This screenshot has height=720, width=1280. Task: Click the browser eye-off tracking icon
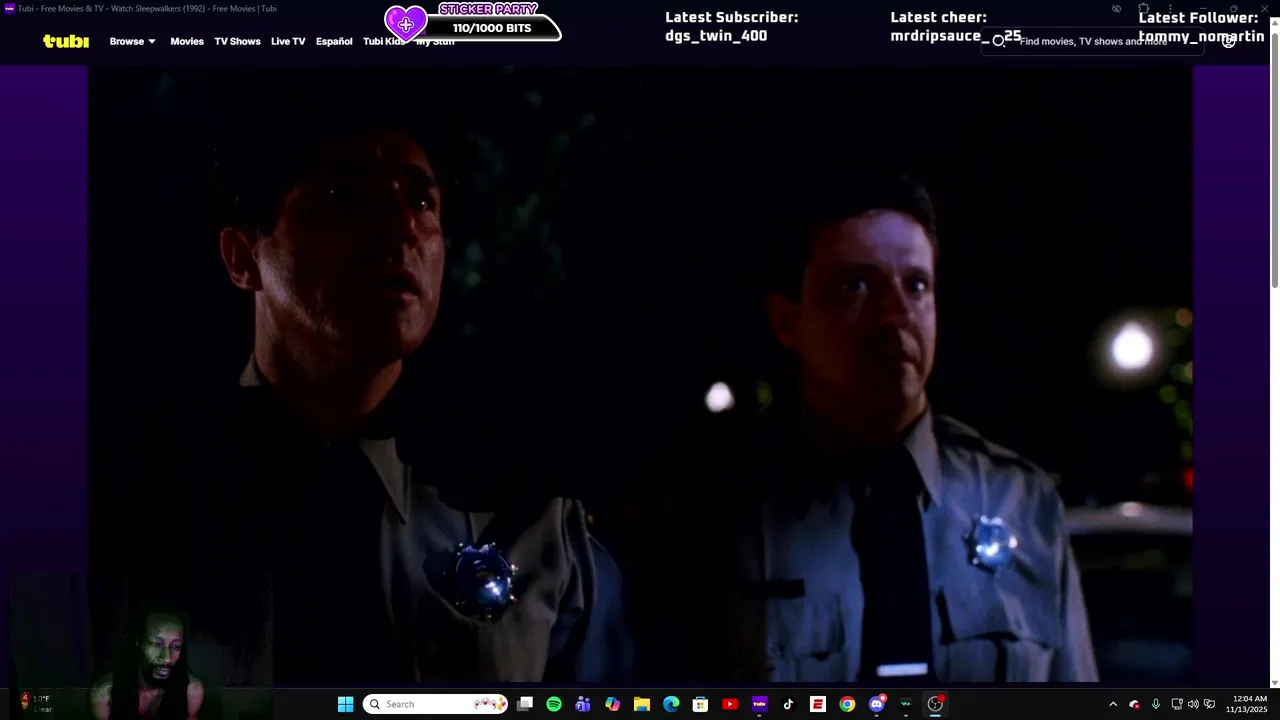click(x=1116, y=9)
